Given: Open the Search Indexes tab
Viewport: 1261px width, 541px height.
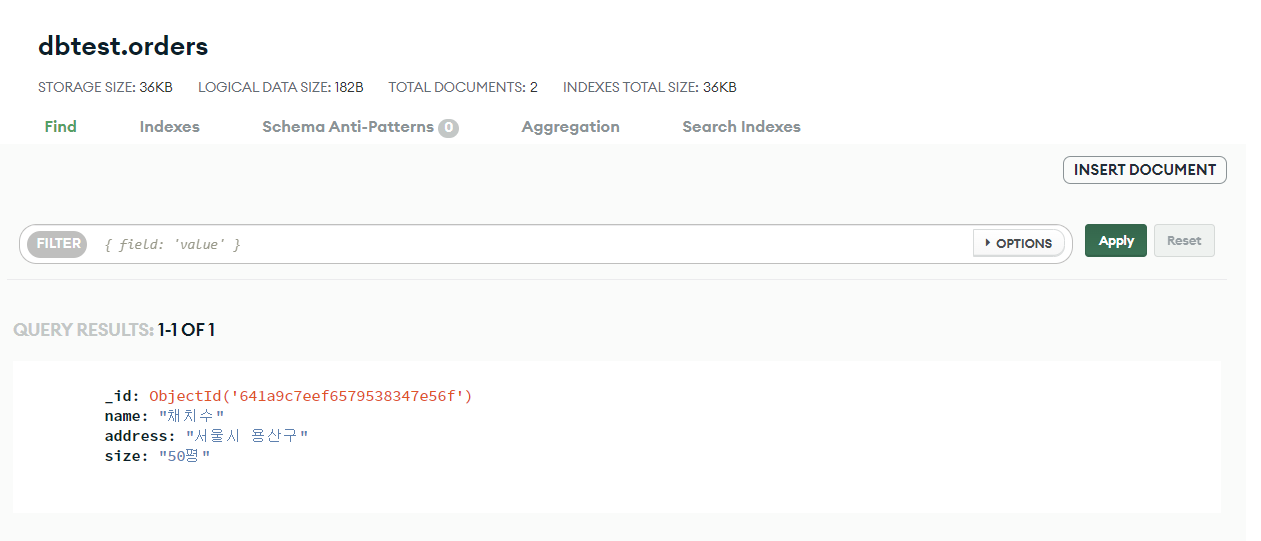Looking at the screenshot, I should point(741,127).
